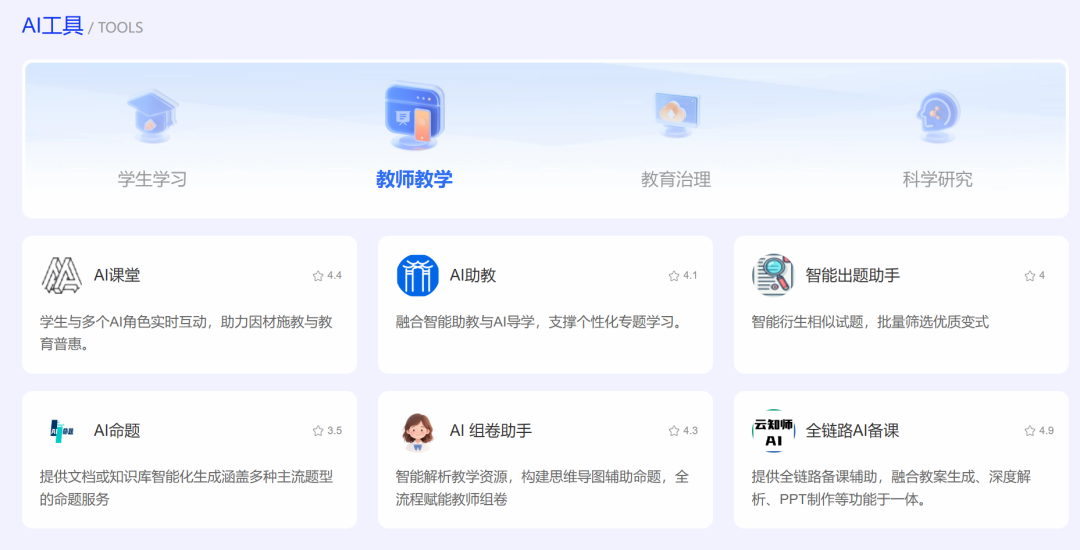Click the star rating icon on AI课堂
Viewport: 1080px width, 550px height.
[x=318, y=276]
